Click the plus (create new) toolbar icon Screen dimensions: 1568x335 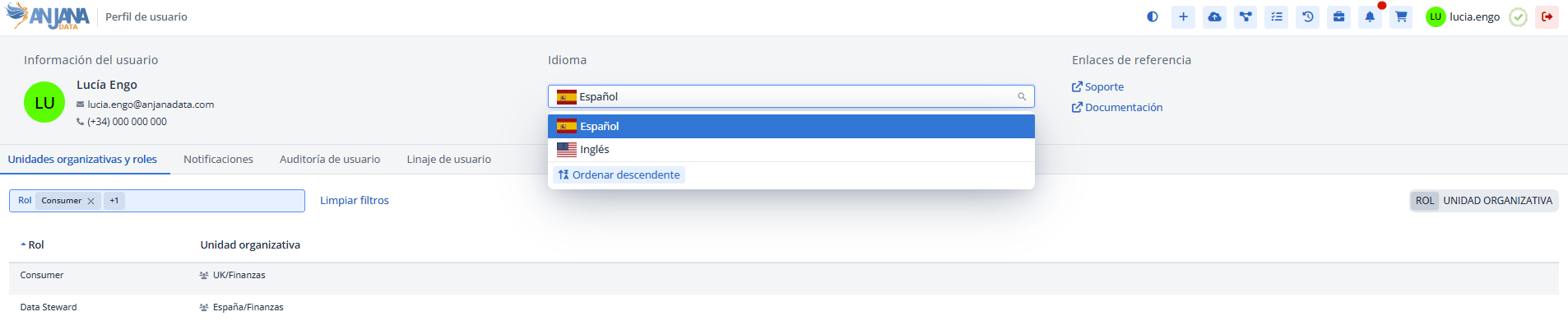[1183, 16]
